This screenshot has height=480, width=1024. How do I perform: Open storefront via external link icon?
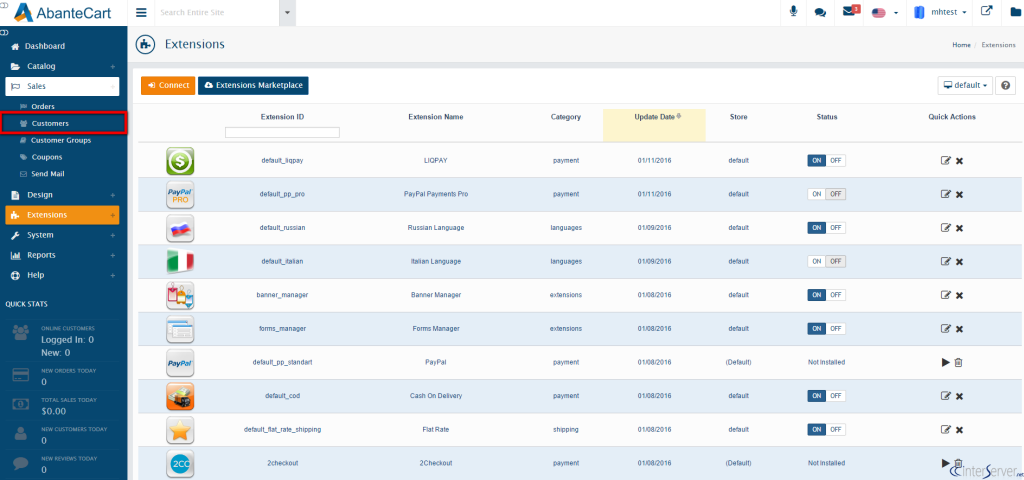click(987, 11)
